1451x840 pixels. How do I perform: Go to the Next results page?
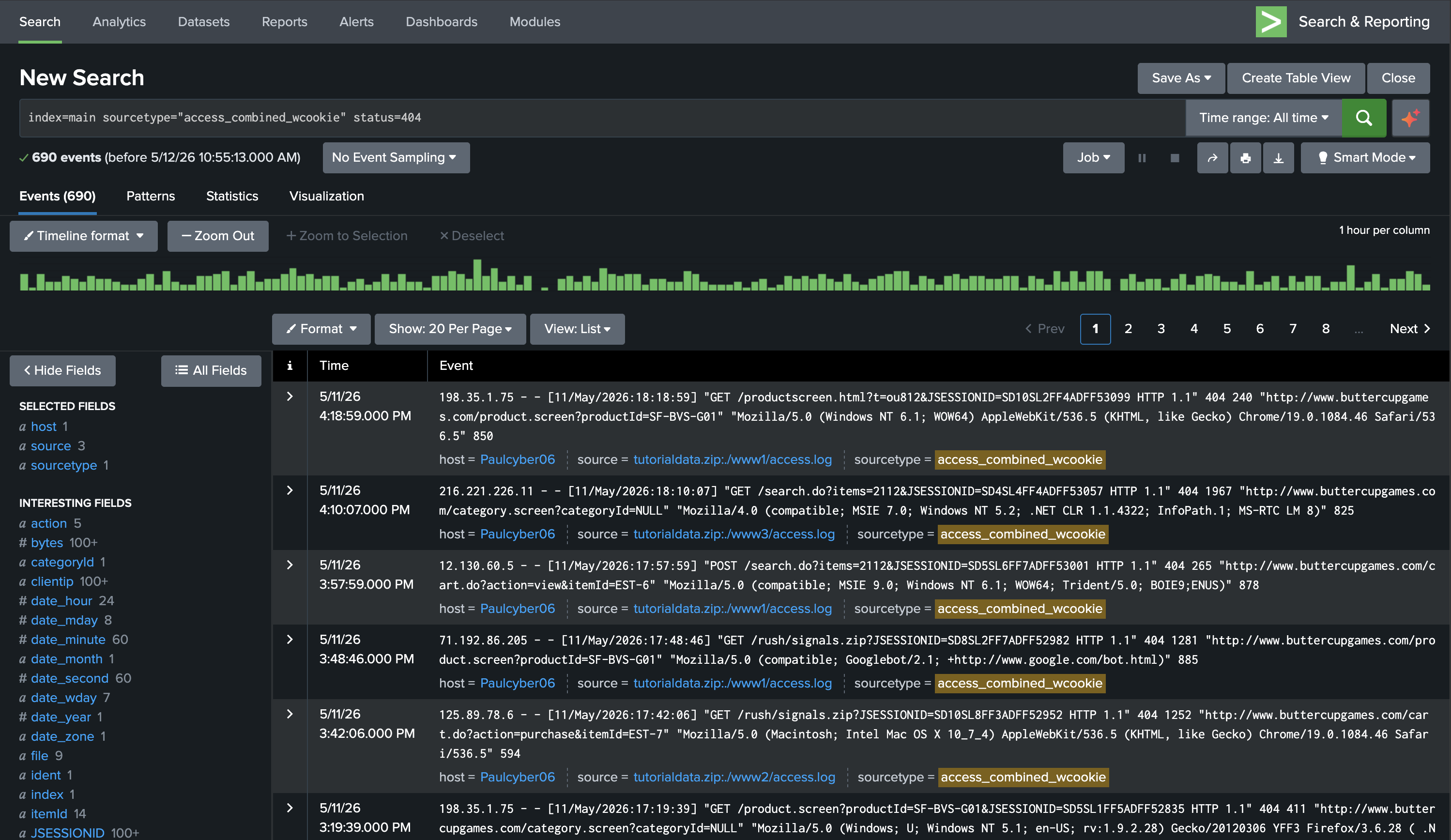[1409, 329]
